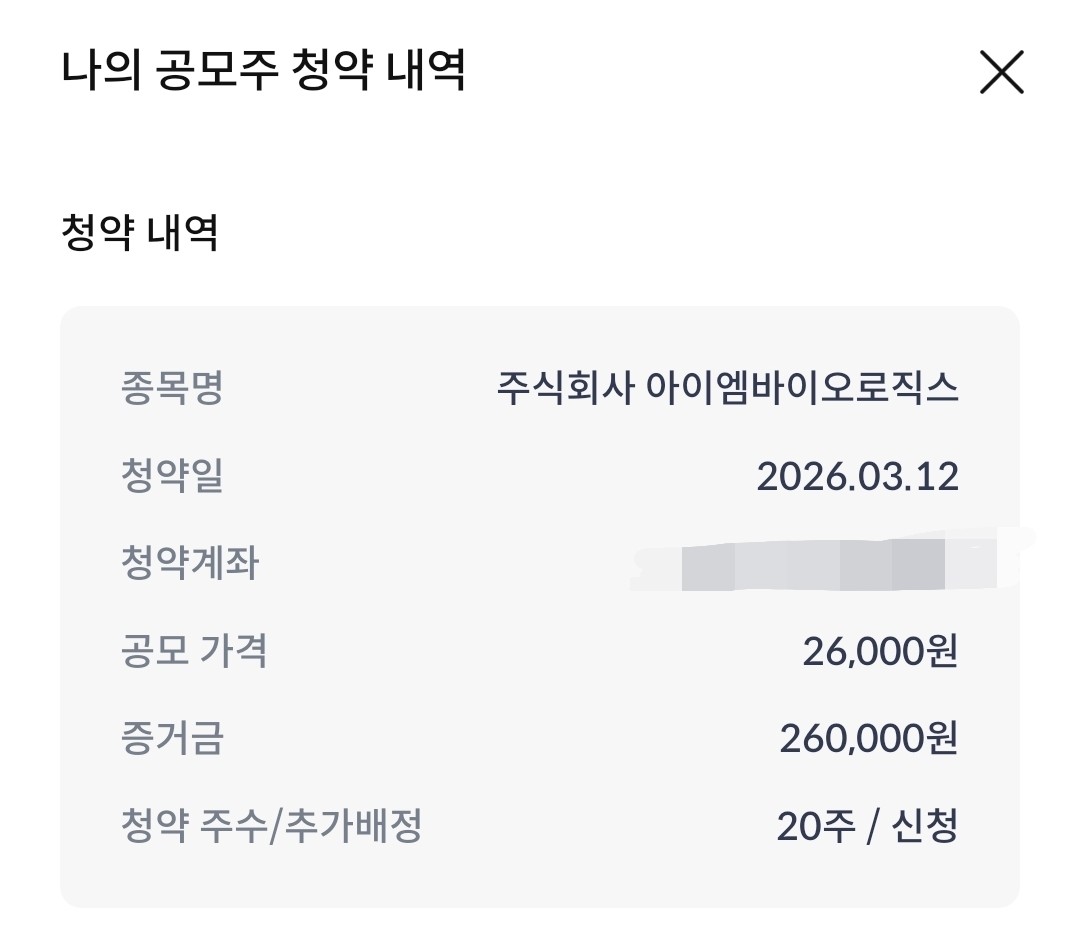Viewport: 1080px width, 936px height.
Task: Select the 260,000원 deposit amount
Action: (869, 740)
